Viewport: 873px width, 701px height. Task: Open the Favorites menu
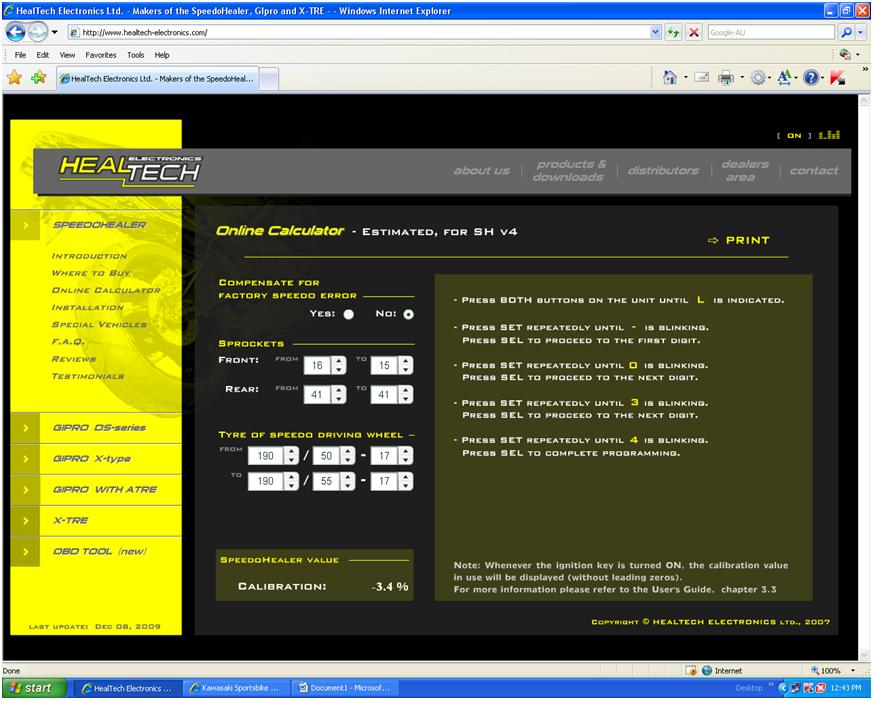coord(101,55)
